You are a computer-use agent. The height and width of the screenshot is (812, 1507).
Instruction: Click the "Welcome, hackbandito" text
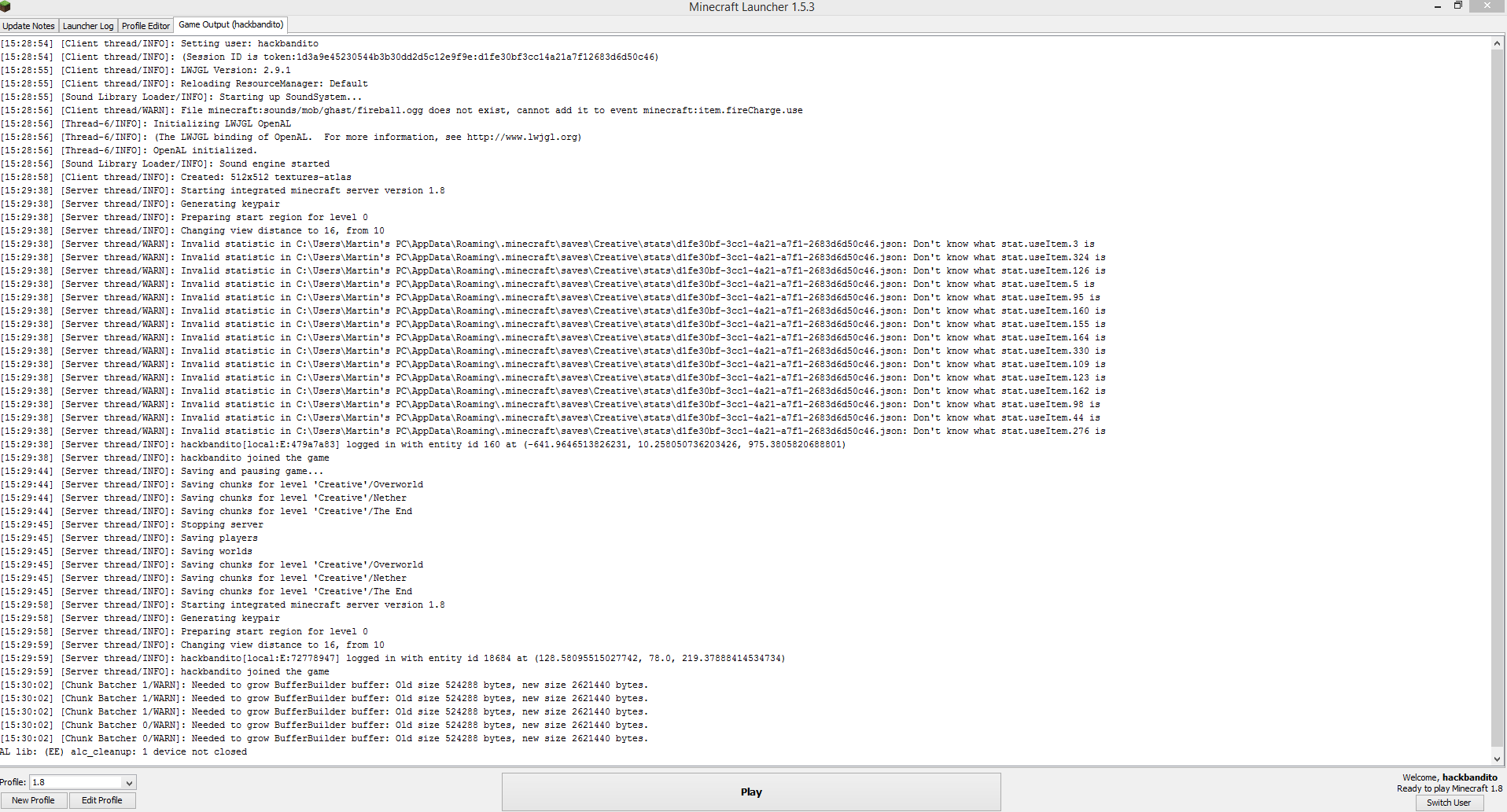click(x=1450, y=777)
